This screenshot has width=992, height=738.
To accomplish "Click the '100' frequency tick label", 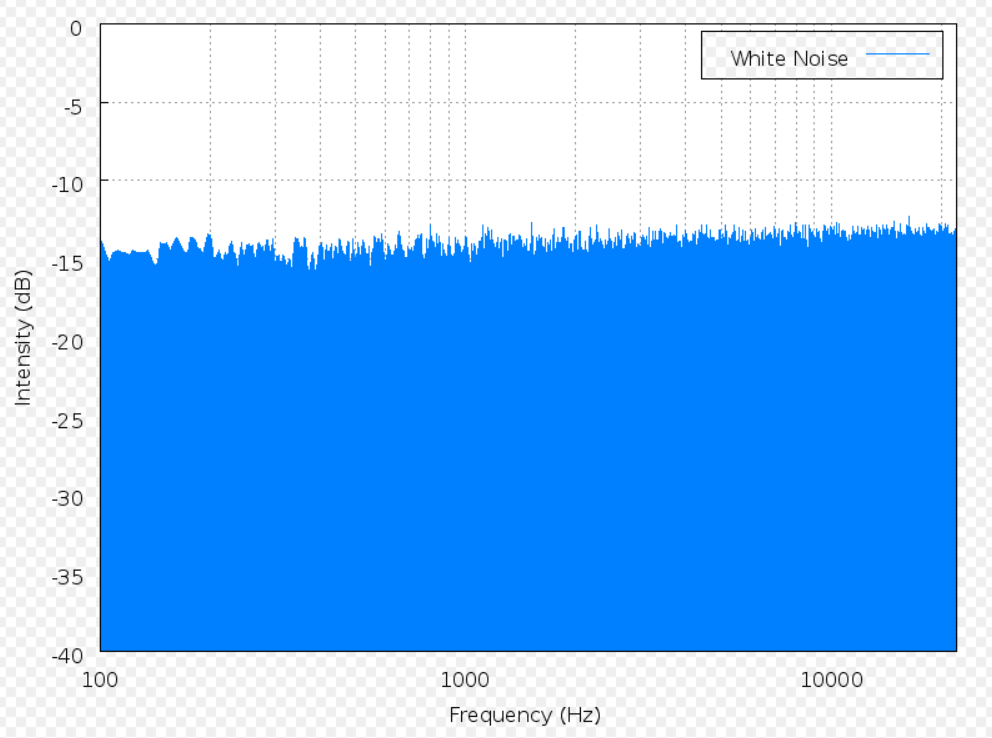I will (x=100, y=680).
